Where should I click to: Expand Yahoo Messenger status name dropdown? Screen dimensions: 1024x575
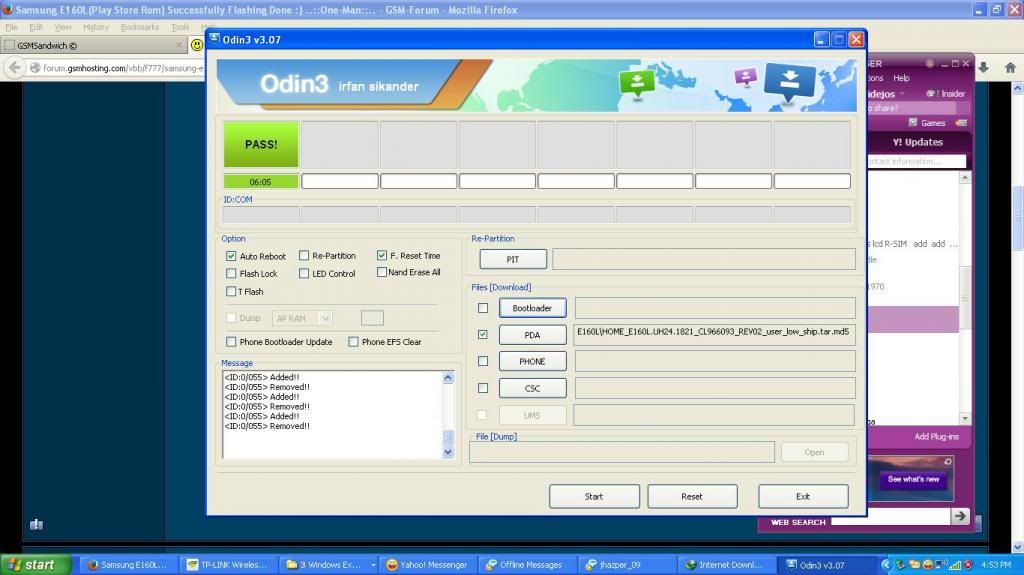(x=901, y=94)
